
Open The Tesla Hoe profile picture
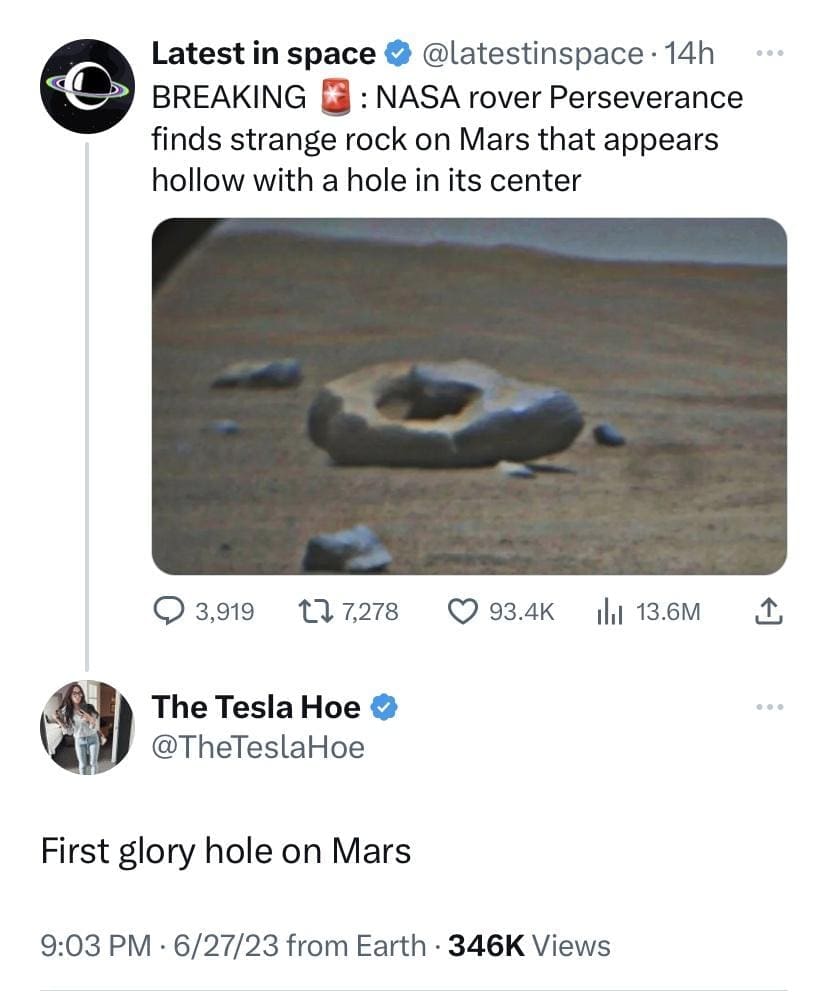[x=87, y=727]
